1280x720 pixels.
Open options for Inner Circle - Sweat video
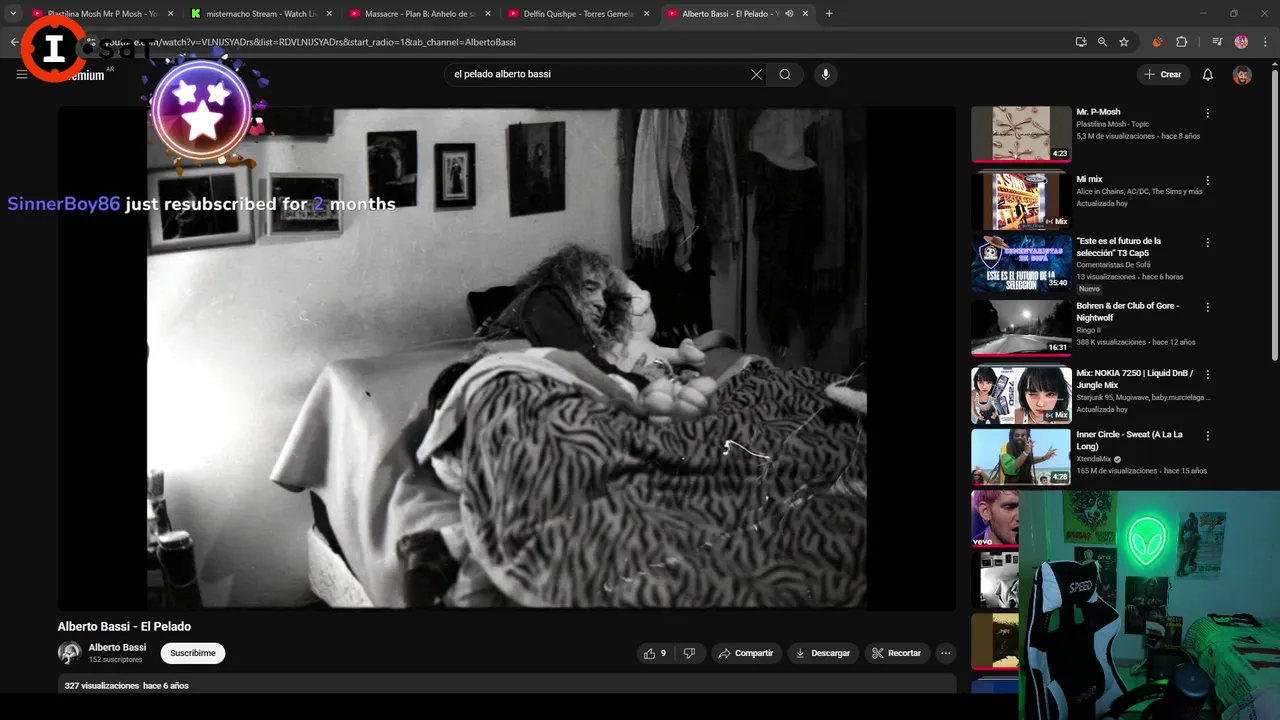[1207, 437]
